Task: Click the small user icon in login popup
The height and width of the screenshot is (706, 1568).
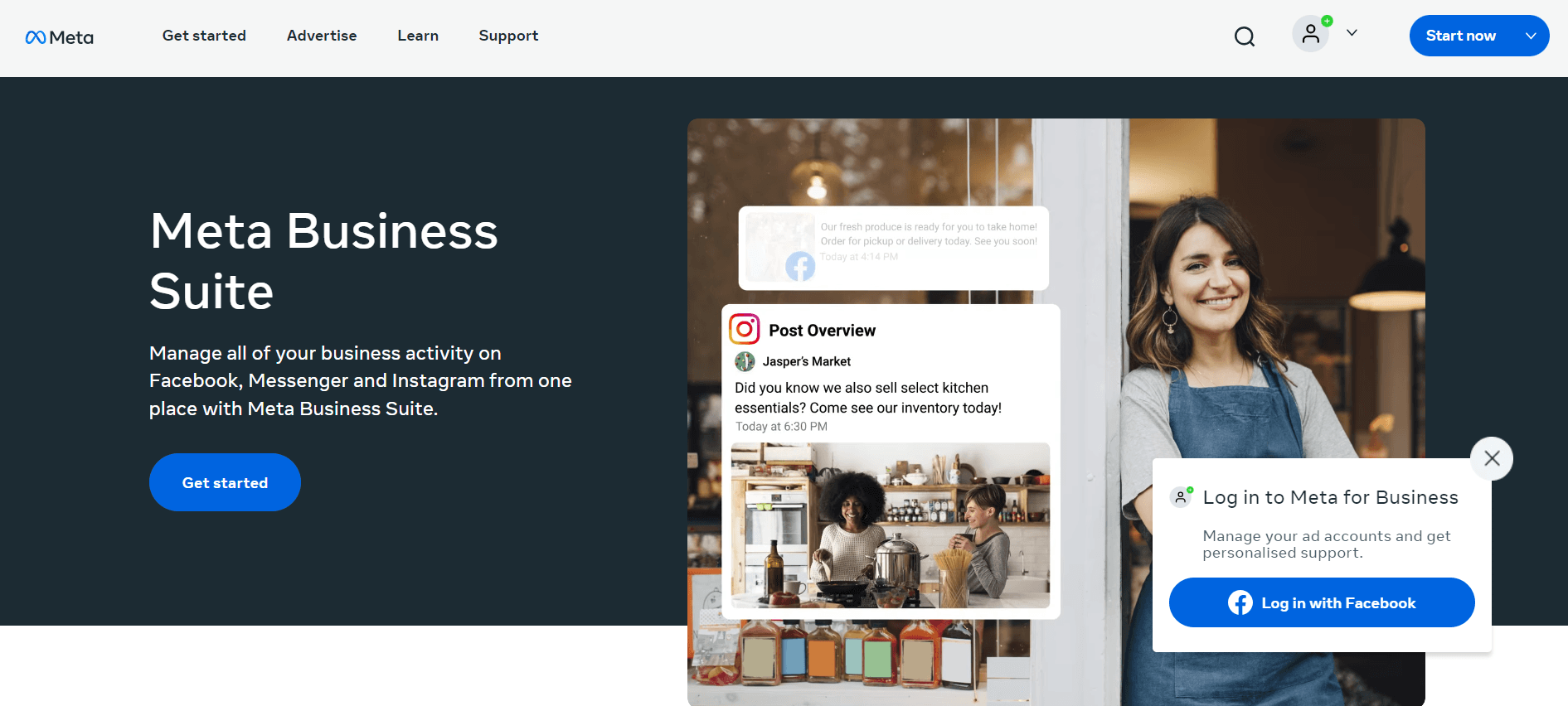Action: [1181, 496]
